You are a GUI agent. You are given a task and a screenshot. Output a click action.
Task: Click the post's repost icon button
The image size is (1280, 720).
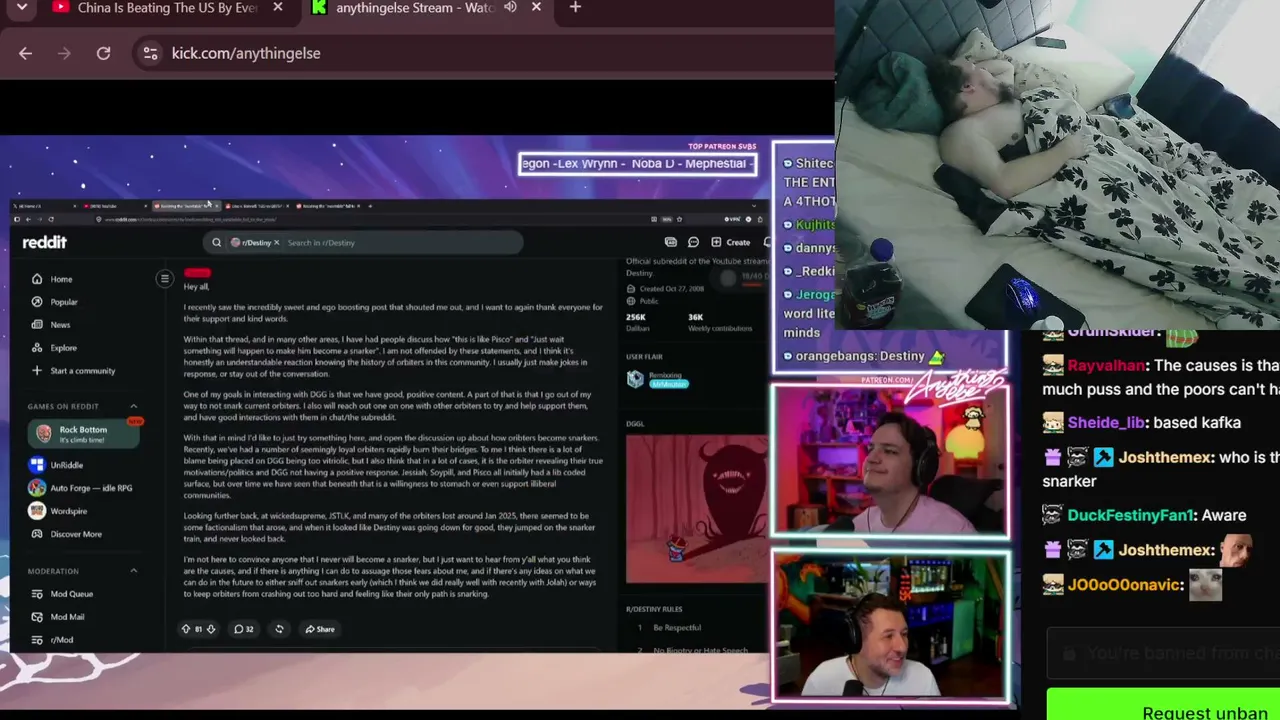(x=279, y=629)
